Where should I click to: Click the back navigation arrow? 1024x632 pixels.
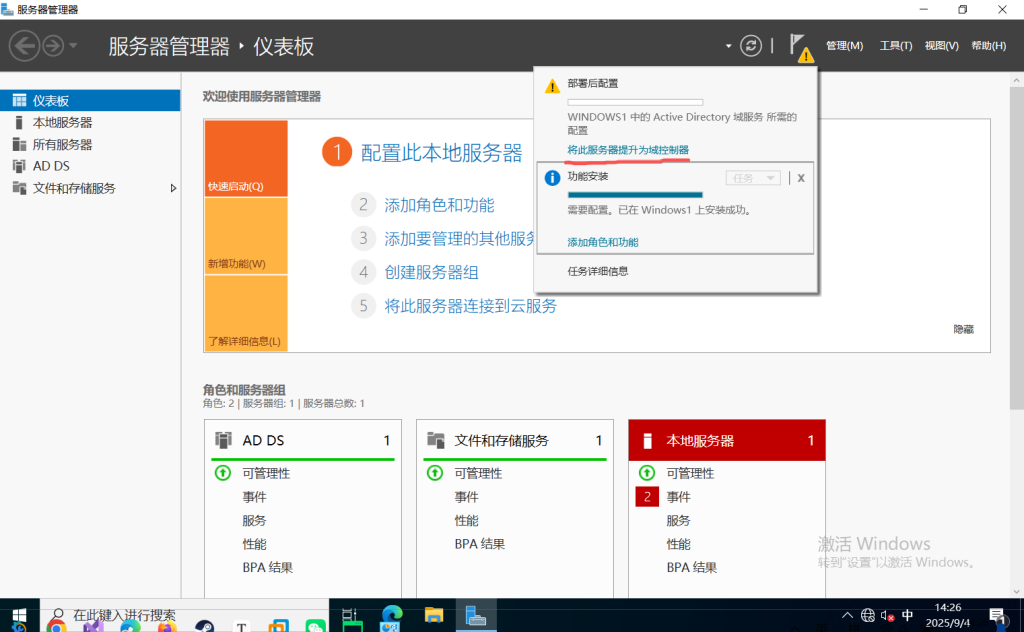pos(24,45)
